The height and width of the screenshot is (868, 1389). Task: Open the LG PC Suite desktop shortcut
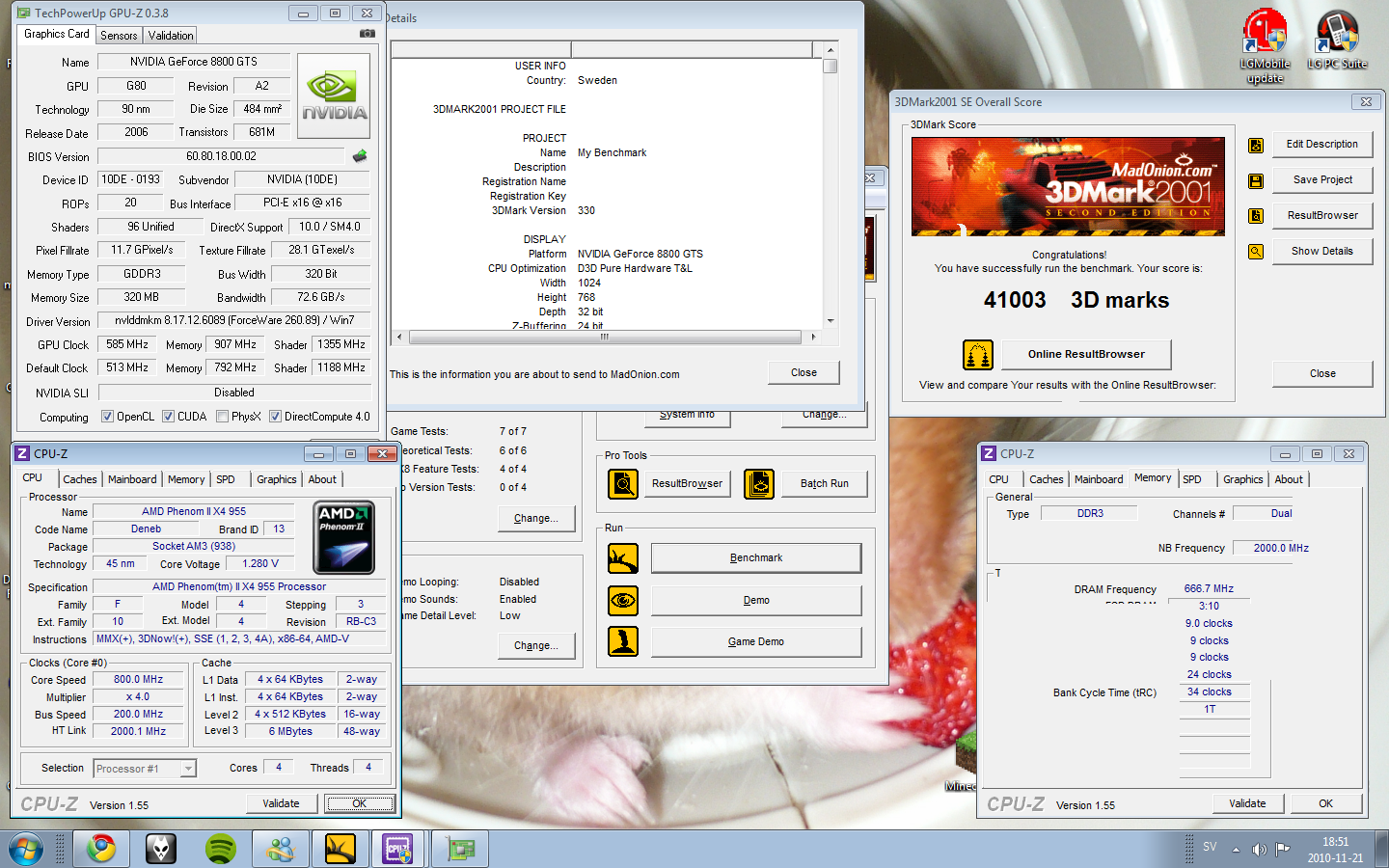point(1337,41)
